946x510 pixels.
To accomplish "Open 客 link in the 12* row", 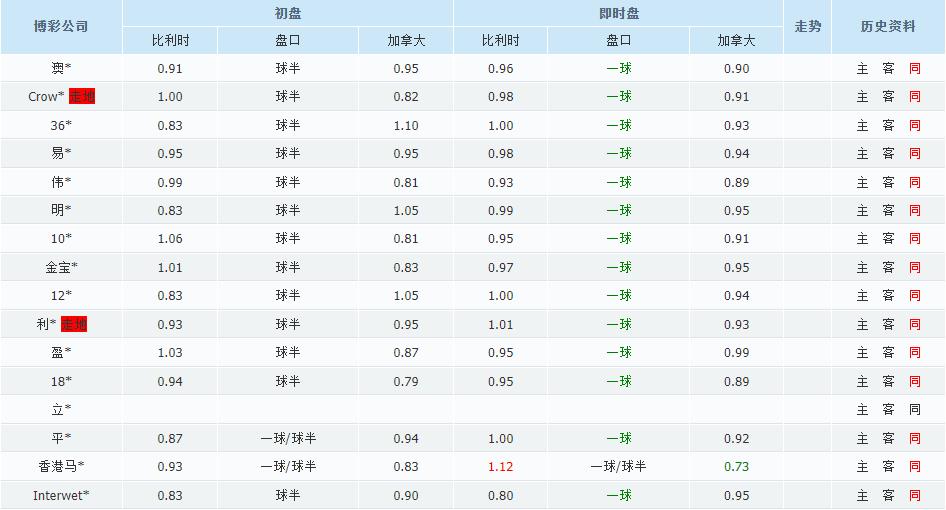I will pos(889,296).
